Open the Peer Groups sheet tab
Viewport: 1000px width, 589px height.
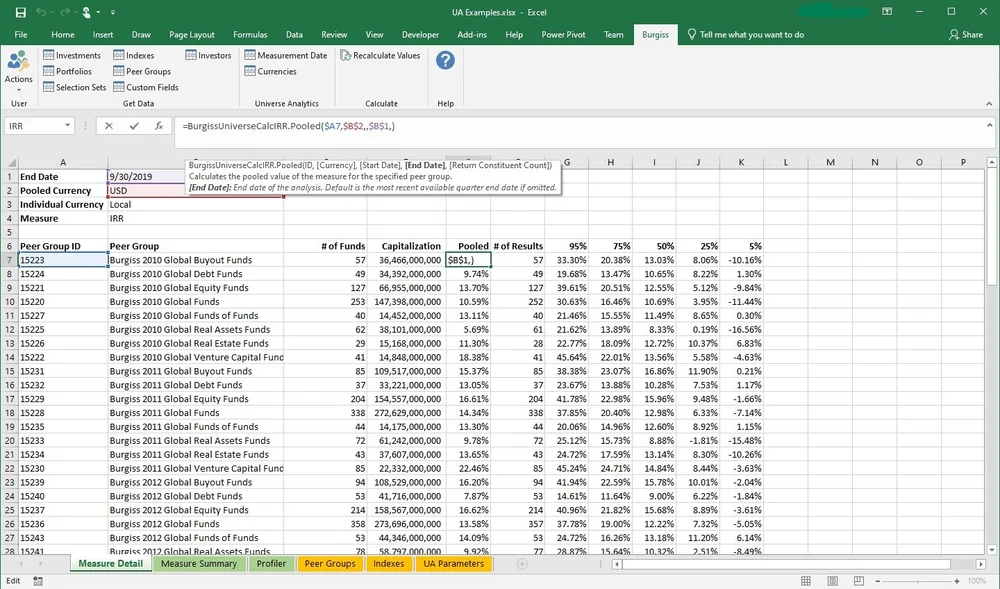[330, 564]
